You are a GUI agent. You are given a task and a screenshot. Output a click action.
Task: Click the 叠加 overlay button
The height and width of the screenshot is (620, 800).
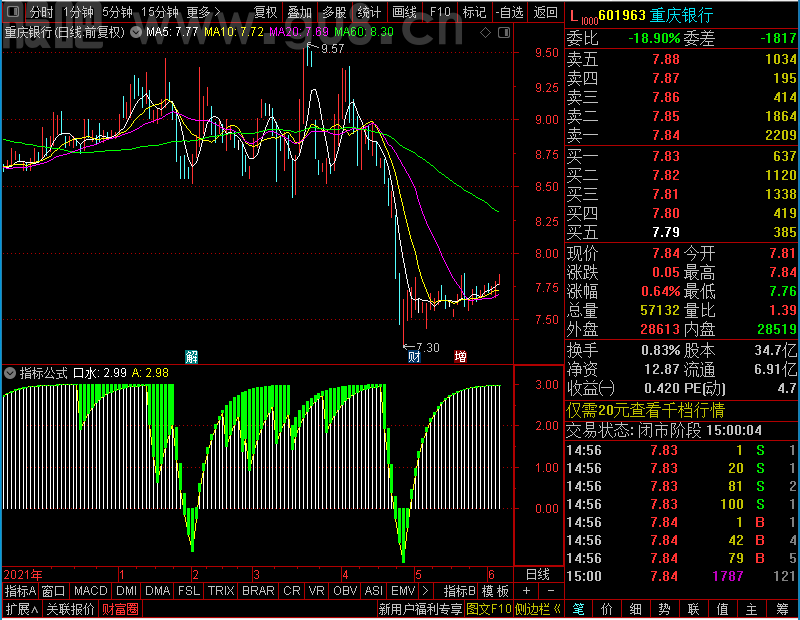pos(299,12)
